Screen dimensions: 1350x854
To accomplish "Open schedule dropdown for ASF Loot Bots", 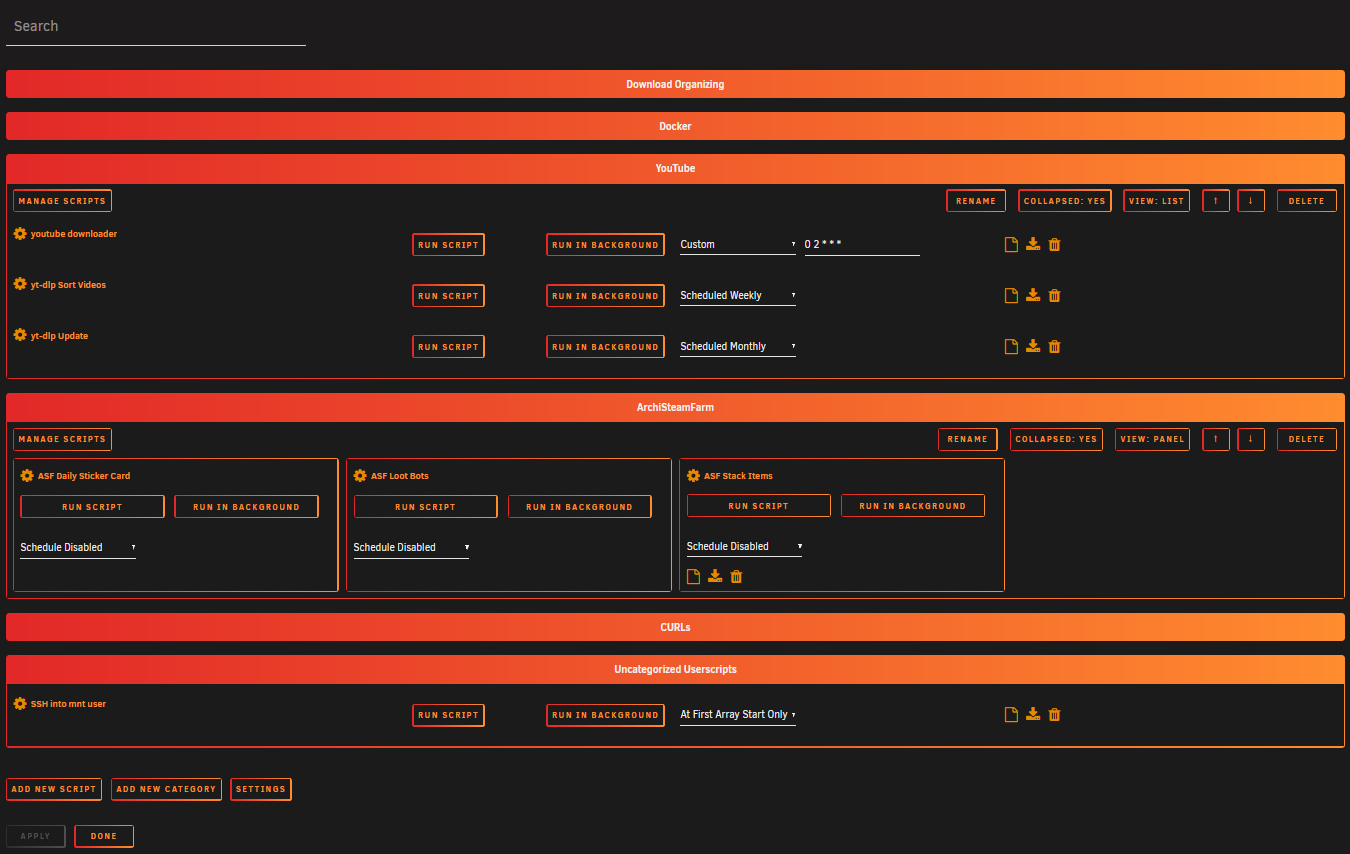I will (411, 547).
